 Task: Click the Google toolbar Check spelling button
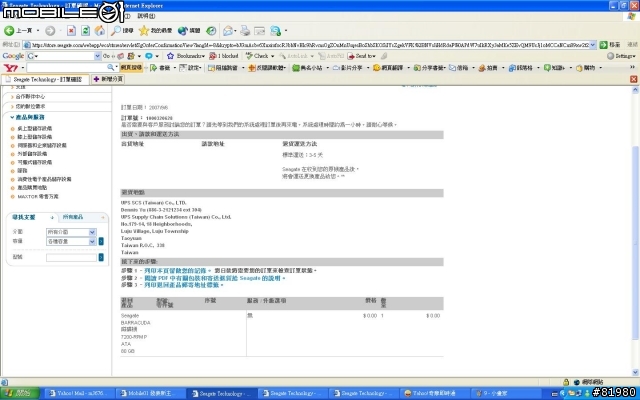260,56
